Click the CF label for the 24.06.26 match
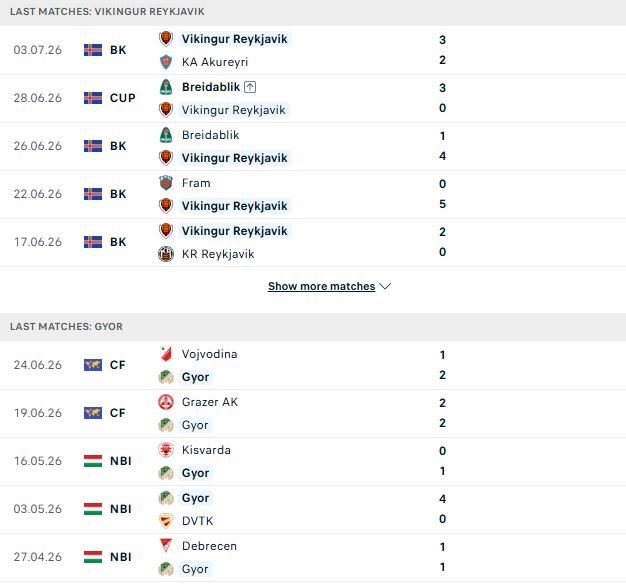The width and height of the screenshot is (626, 585). [118, 365]
